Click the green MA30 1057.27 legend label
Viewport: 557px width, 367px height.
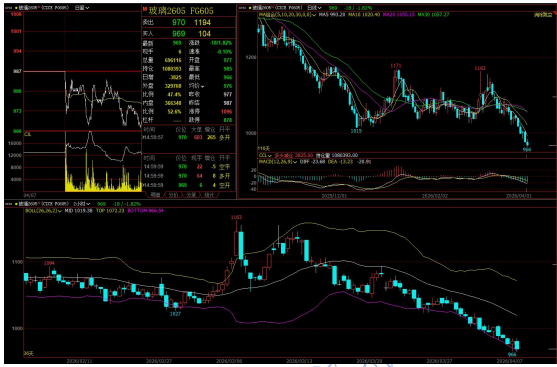point(433,15)
